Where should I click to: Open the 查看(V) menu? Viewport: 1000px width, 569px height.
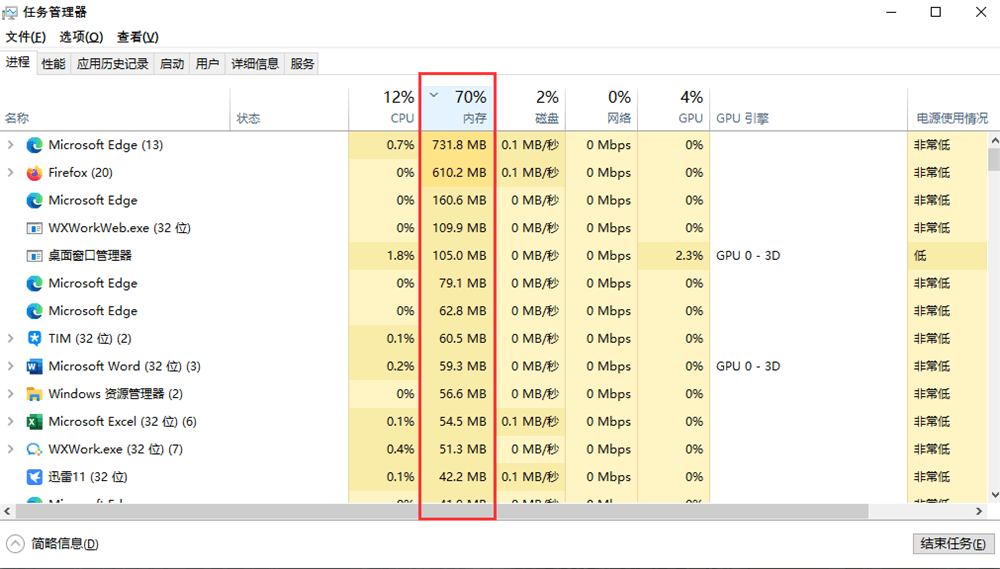(138, 37)
